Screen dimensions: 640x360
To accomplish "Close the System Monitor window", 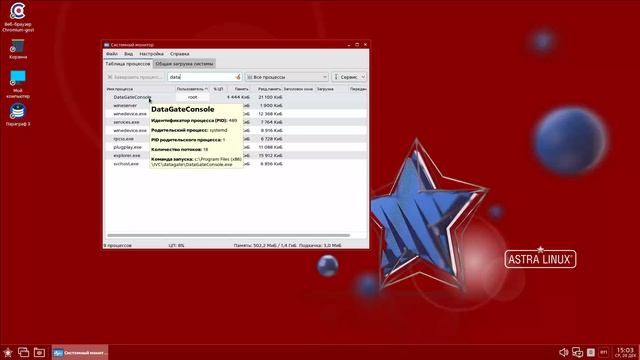I will [365, 44].
